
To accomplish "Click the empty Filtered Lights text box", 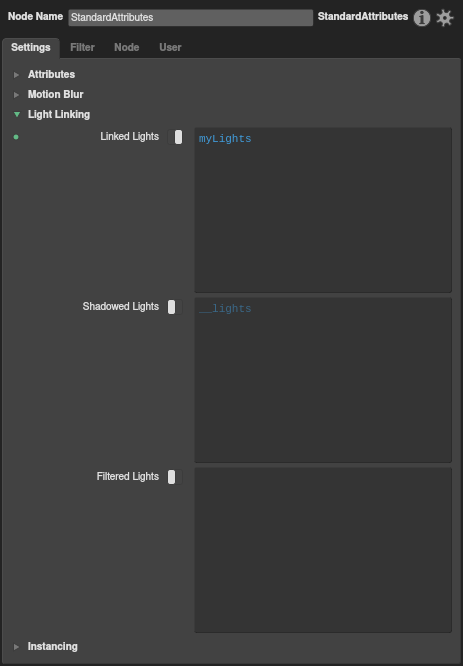I will [323, 550].
